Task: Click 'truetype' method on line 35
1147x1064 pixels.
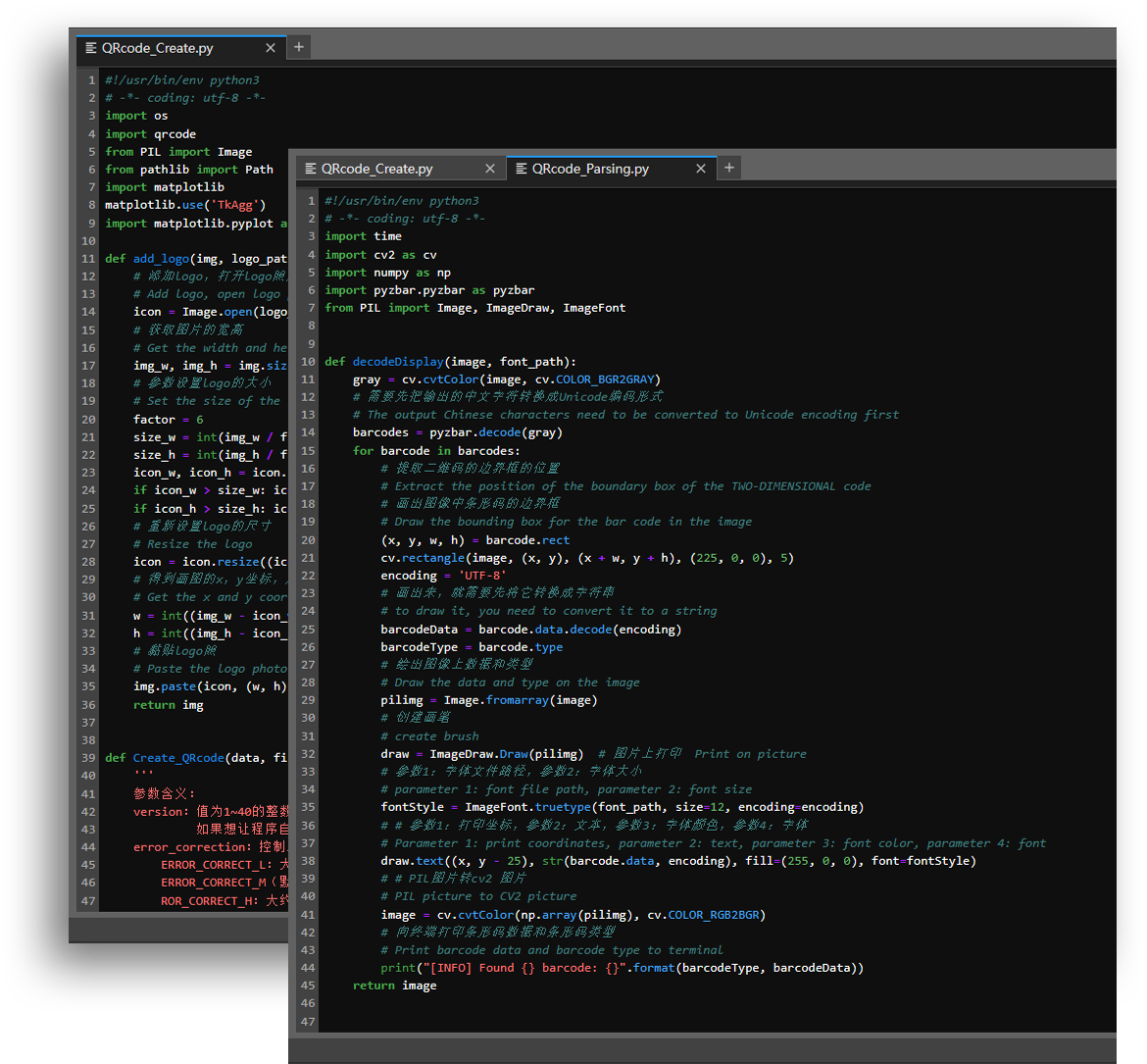Action: pos(563,807)
